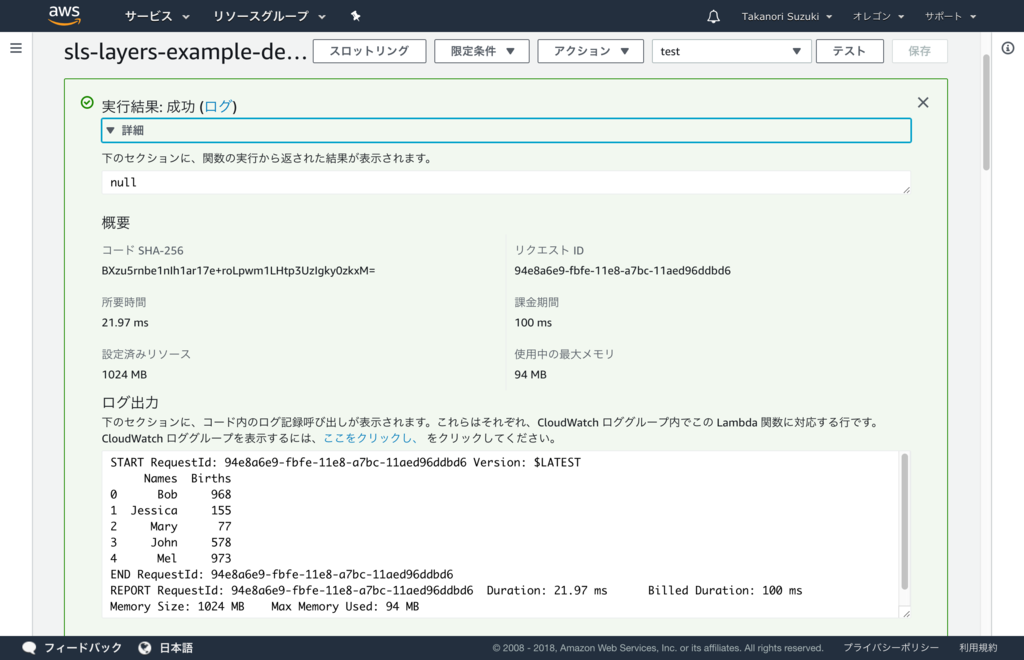Click the success checkmark icon

tap(87, 102)
